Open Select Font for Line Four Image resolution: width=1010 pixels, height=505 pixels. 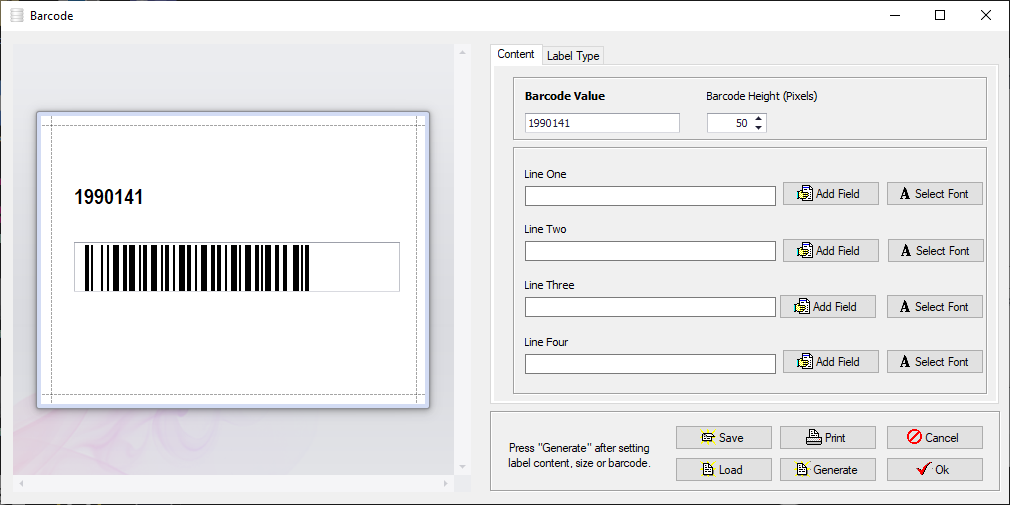point(934,362)
